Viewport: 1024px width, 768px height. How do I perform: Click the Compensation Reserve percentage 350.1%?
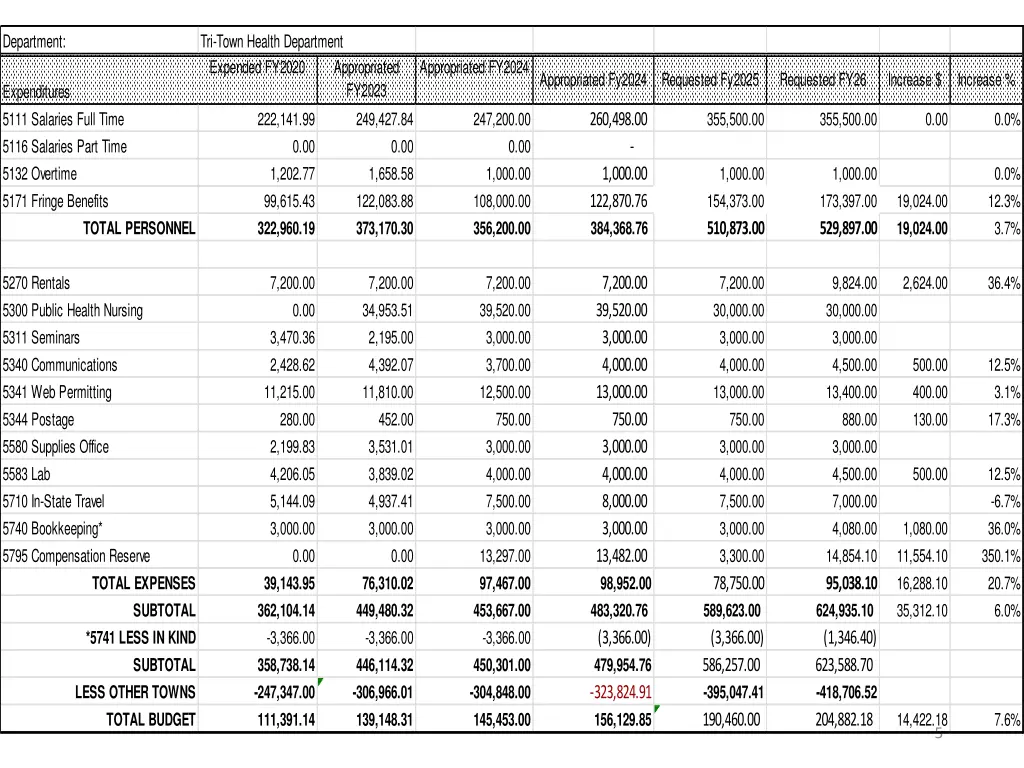[x=1000, y=556]
